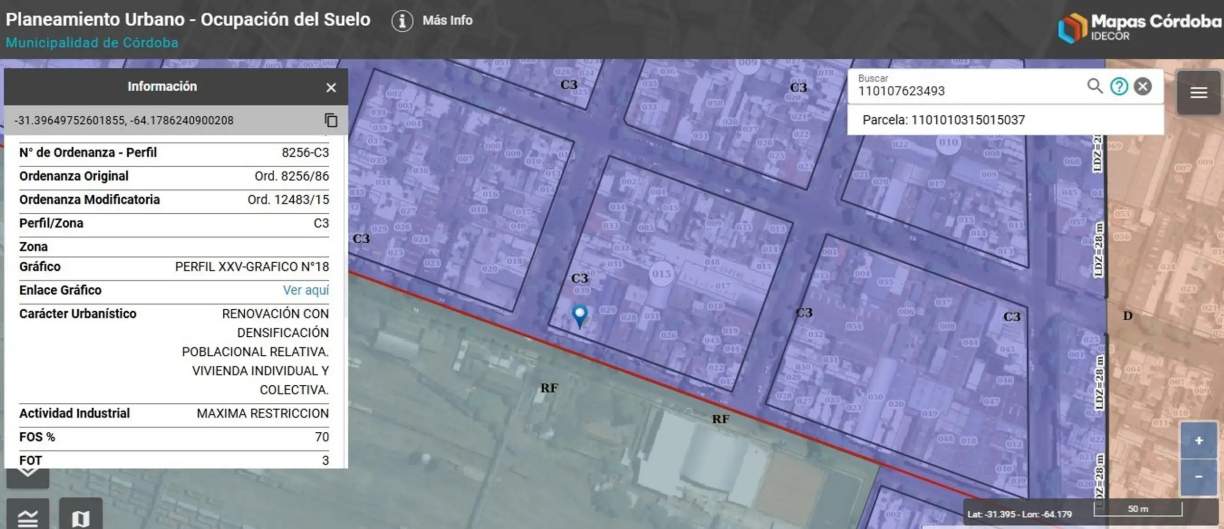Open the base map selector icon
Image resolution: width=1224 pixels, height=529 pixels.
click(81, 516)
